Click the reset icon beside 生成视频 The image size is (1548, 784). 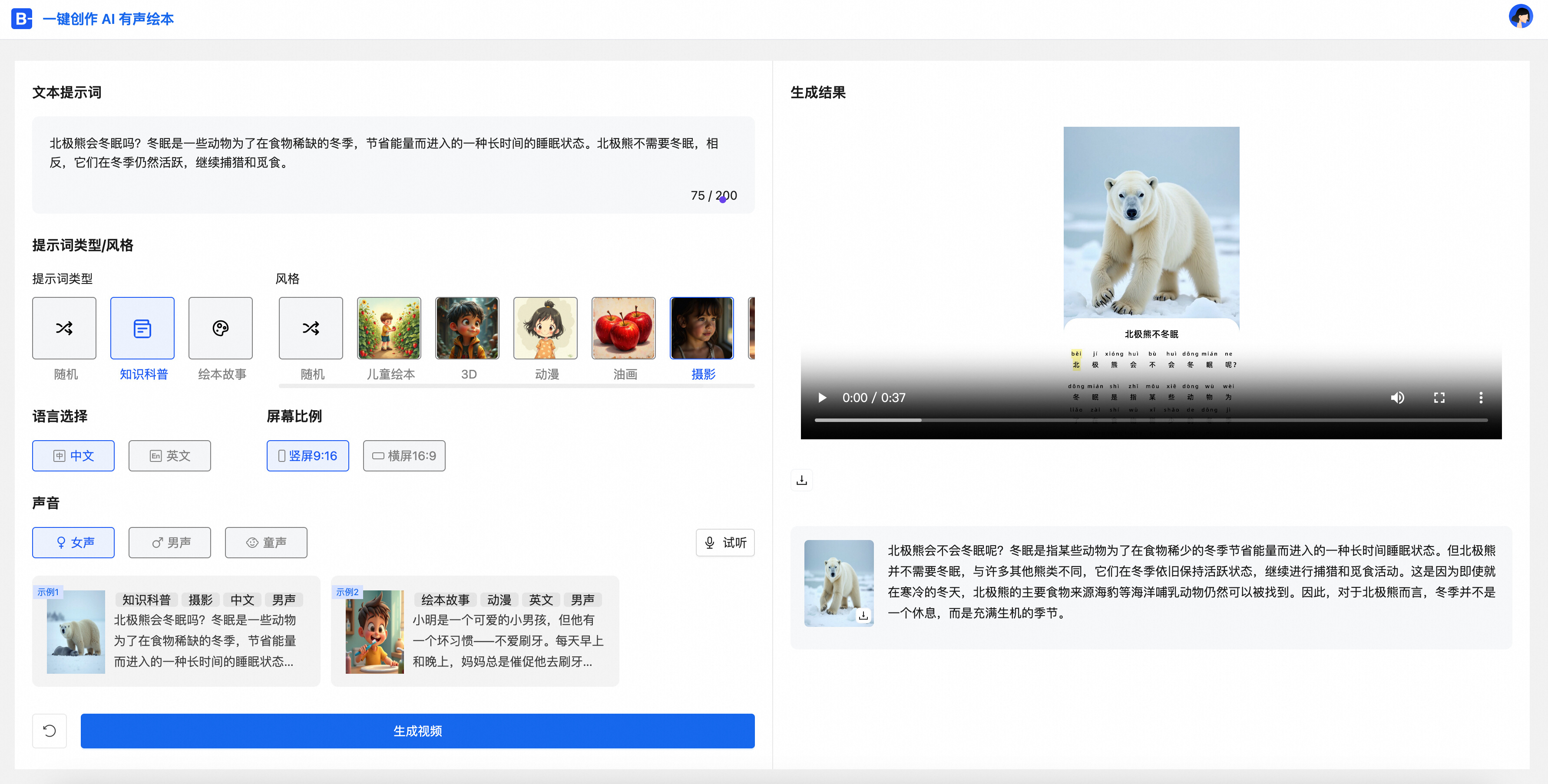tap(49, 731)
